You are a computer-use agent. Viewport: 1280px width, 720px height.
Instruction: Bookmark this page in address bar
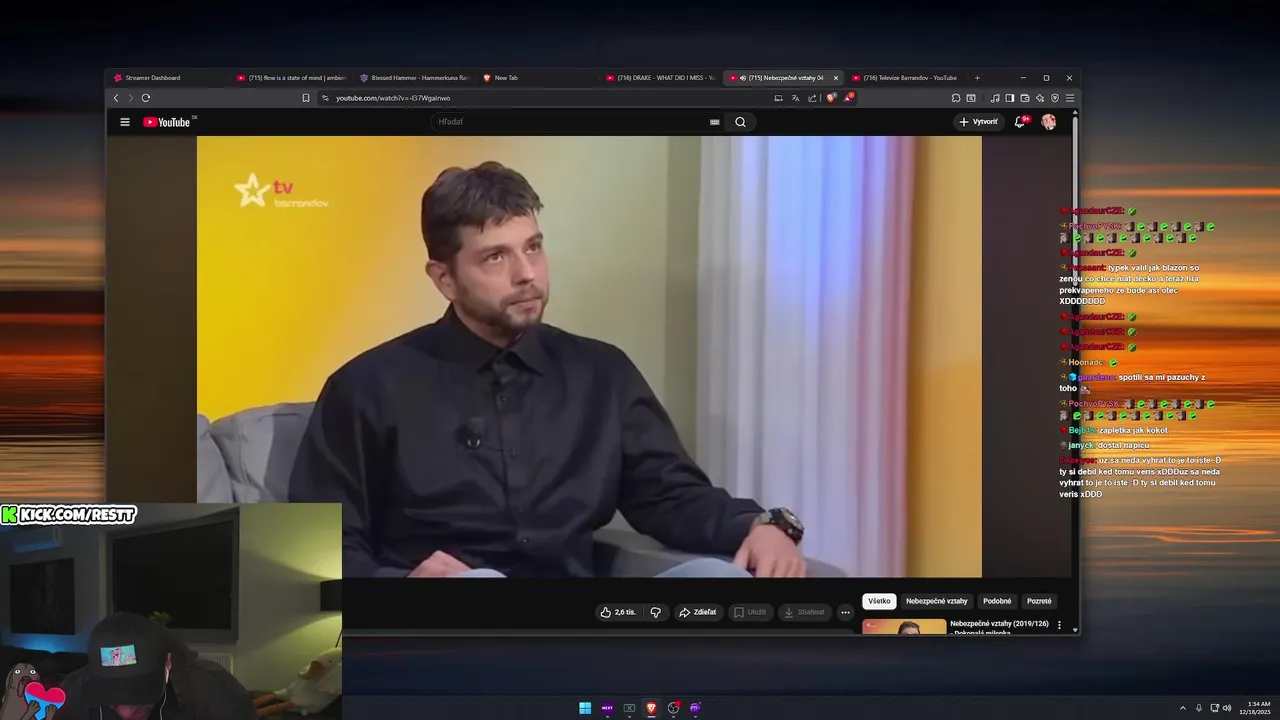pos(306,98)
